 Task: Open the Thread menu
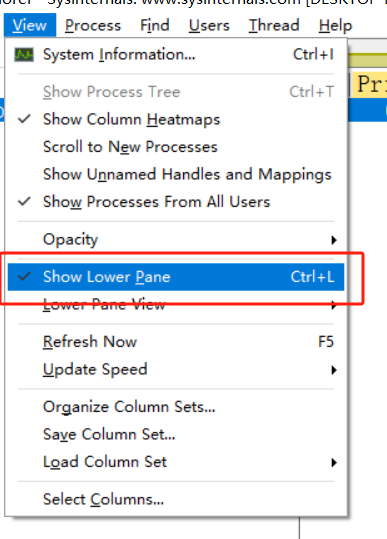coord(274,25)
